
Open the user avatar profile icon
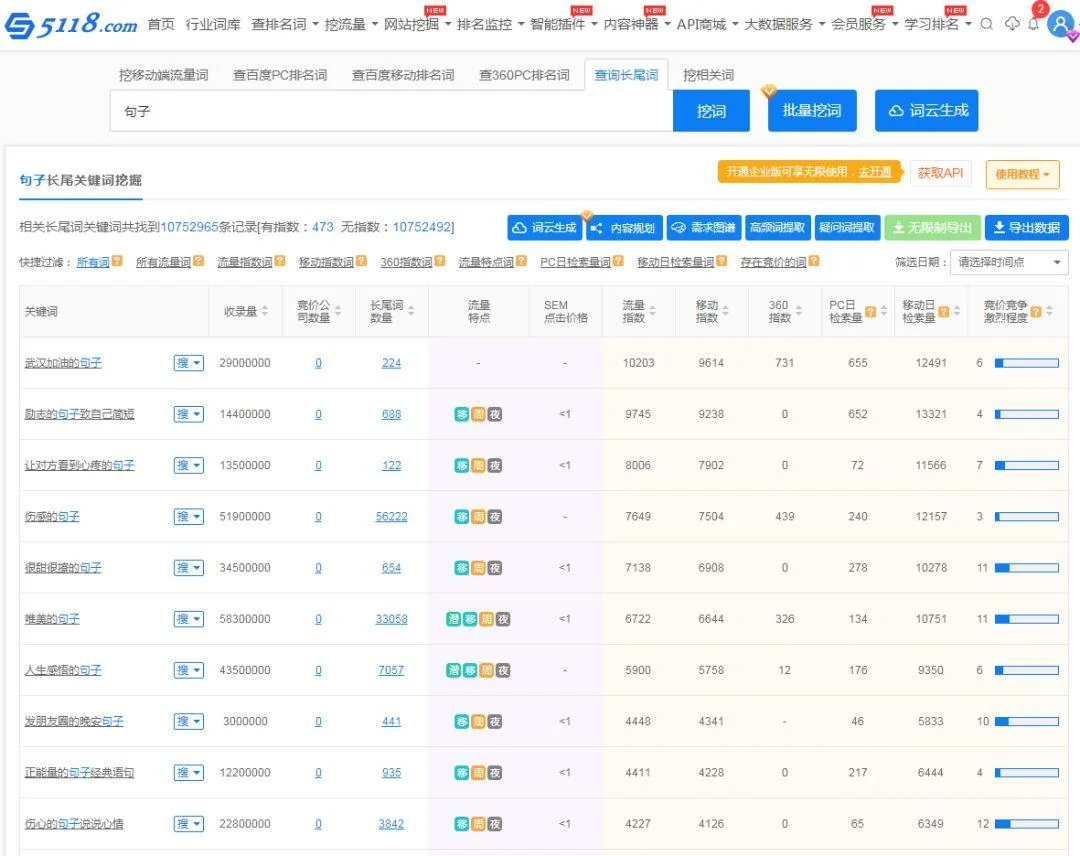1059,24
